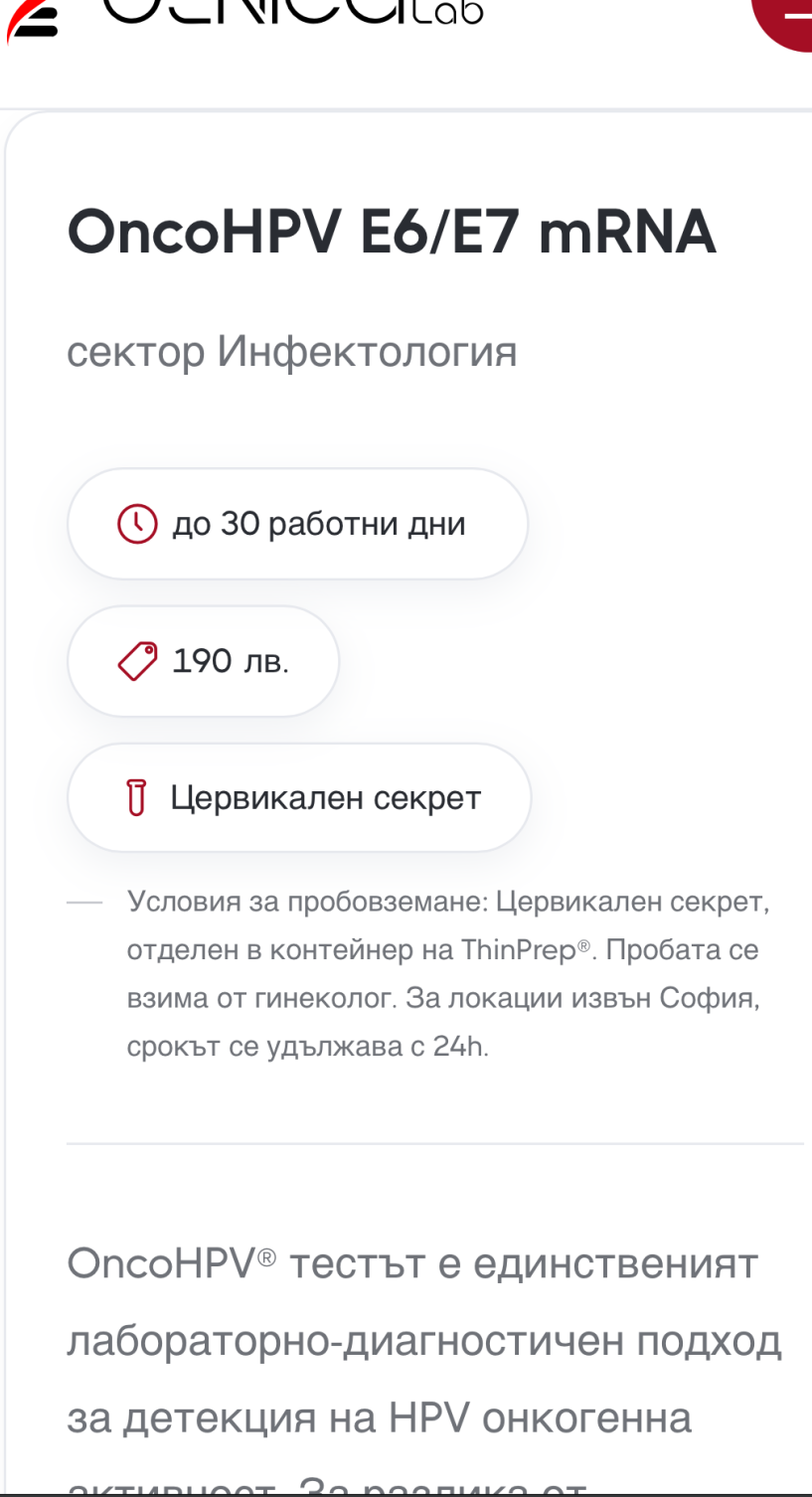Screen dimensions: 812x1497
Task: Select the 'до 30 работни дни' pill label
Action: (x=318, y=524)
